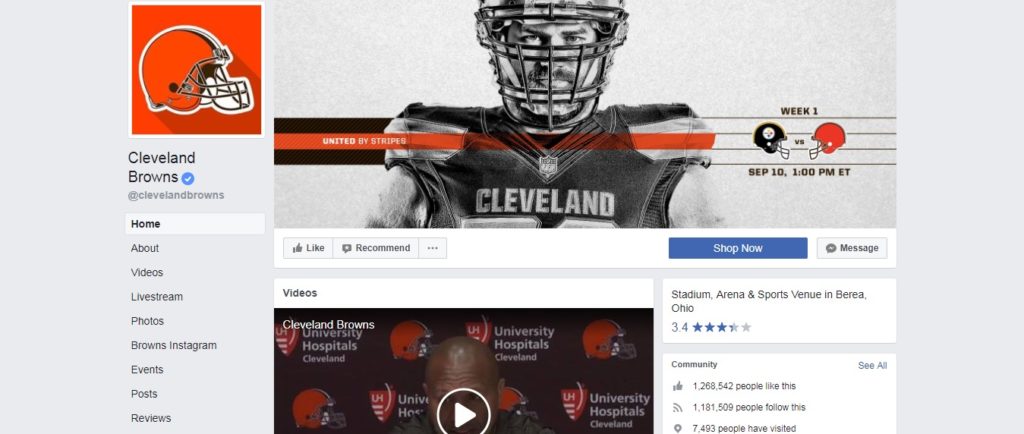Click the location pin visited icon
The width and height of the screenshot is (1024, 434).
point(678,429)
